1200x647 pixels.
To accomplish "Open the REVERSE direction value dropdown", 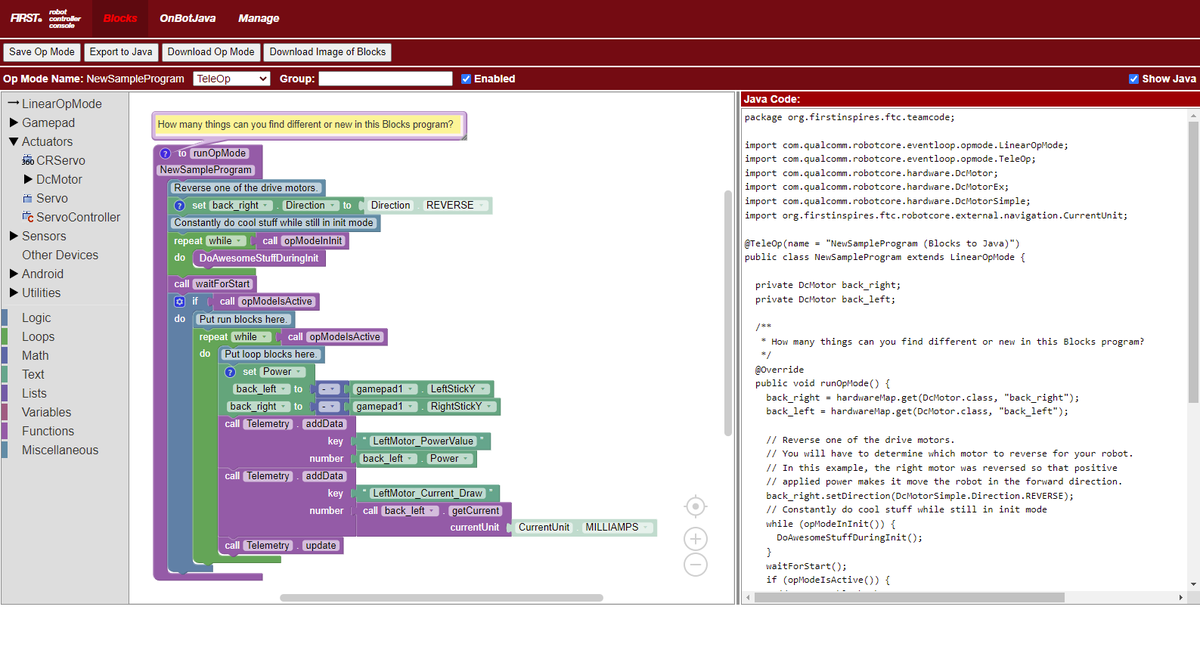I will pyautogui.click(x=456, y=205).
